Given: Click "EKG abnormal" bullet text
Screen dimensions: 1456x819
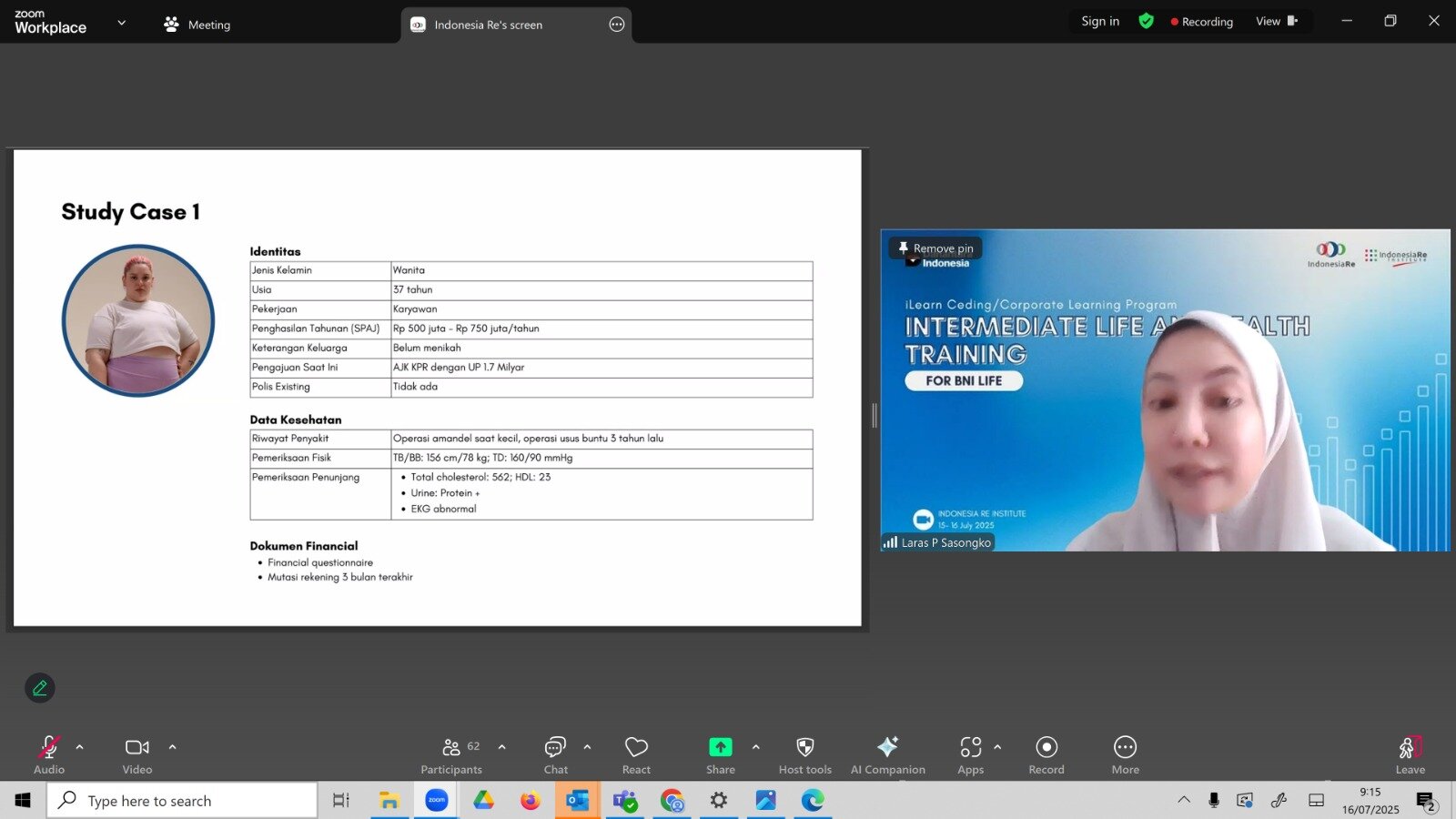Looking at the screenshot, I should tap(443, 509).
